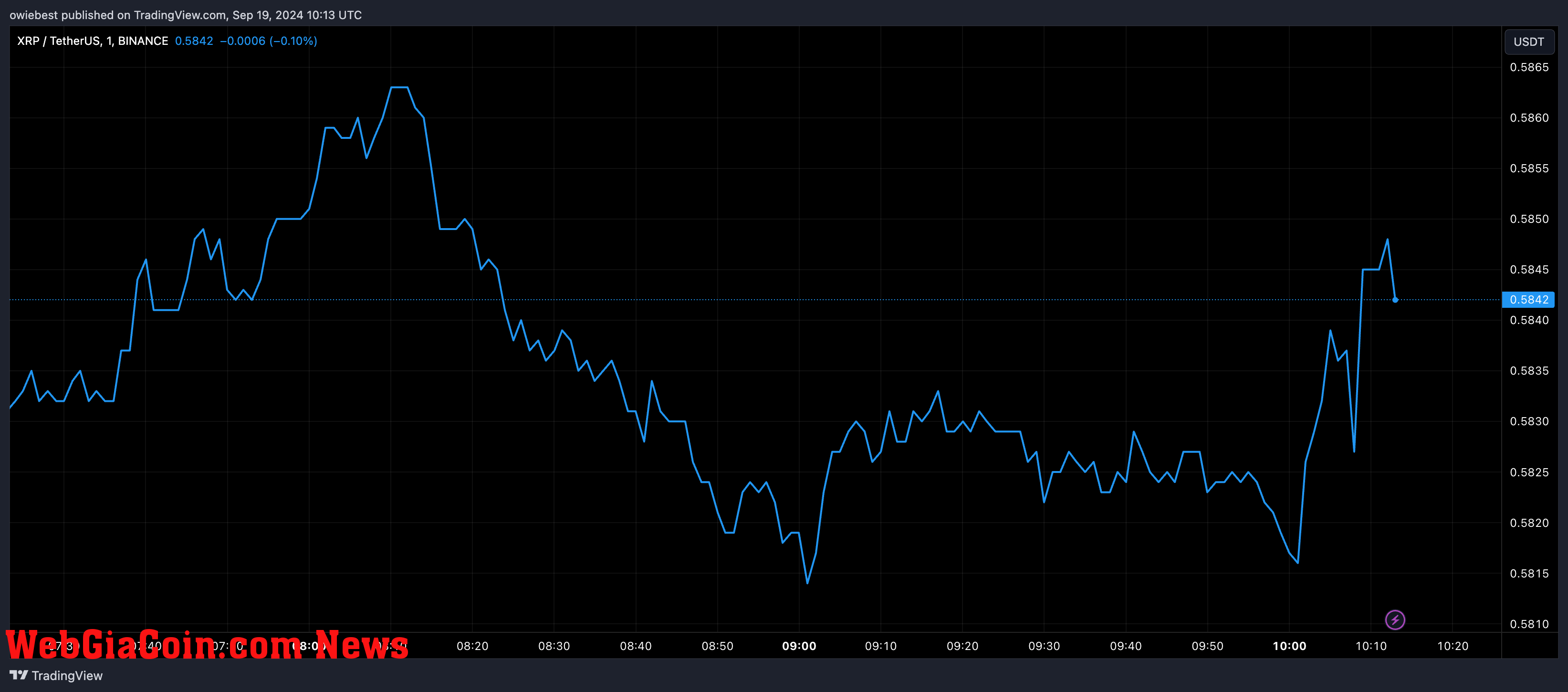Click the 0.5845 price axis label
This screenshot has width=1568, height=692.
pyautogui.click(x=1529, y=269)
